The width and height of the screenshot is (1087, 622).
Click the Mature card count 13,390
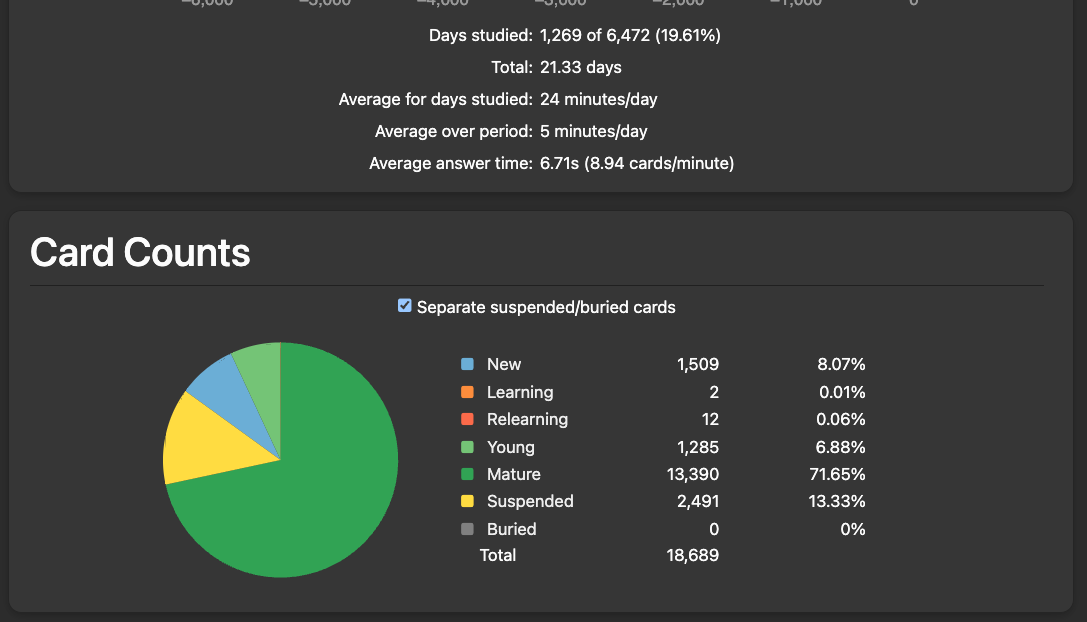click(692, 474)
